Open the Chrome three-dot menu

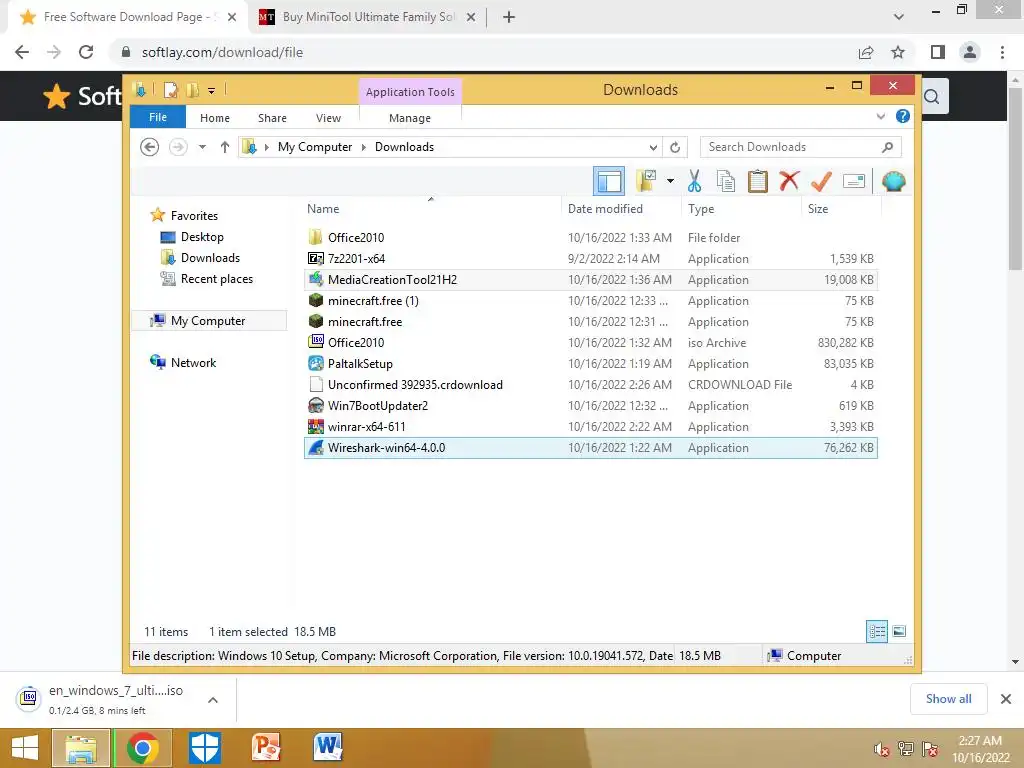1002,52
